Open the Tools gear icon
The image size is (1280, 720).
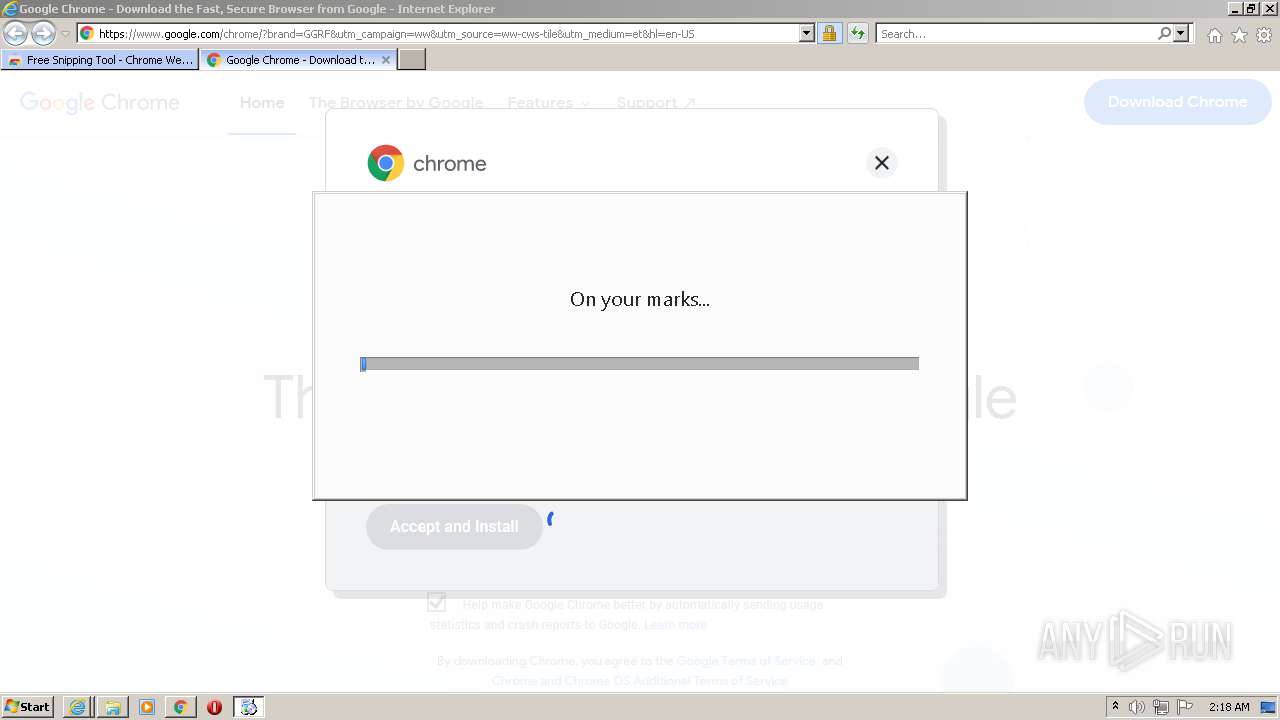pos(1264,35)
